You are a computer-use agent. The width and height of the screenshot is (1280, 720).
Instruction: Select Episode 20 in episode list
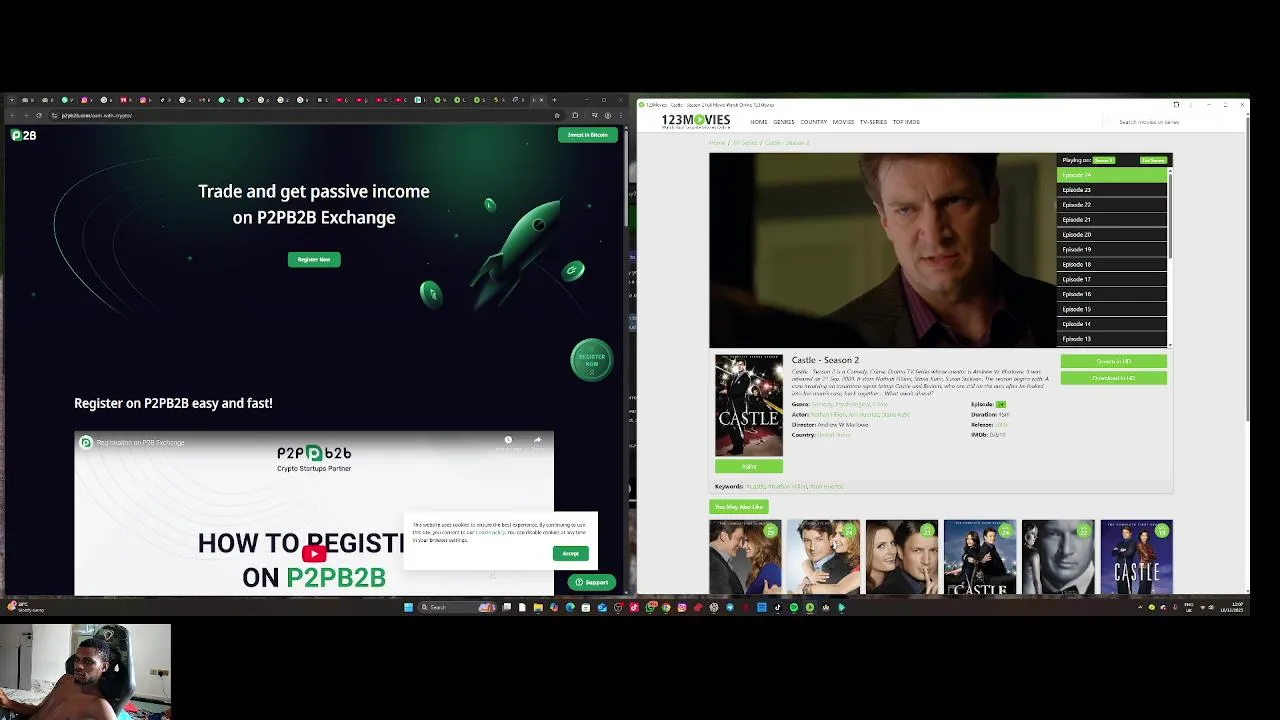[1112, 235]
